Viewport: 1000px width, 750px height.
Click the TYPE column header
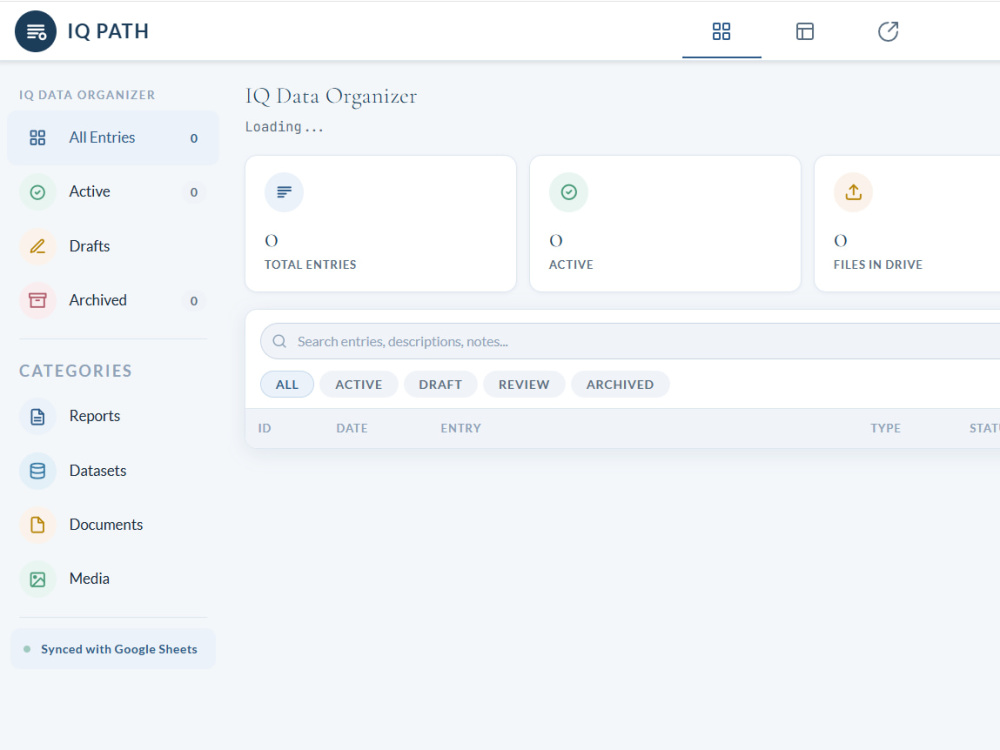coord(886,429)
